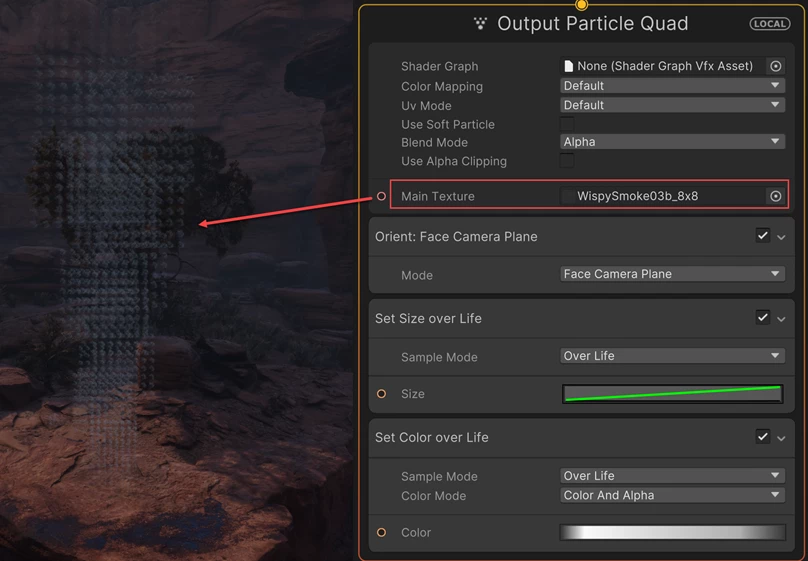Click the yellow flow input port on top

coord(581,5)
